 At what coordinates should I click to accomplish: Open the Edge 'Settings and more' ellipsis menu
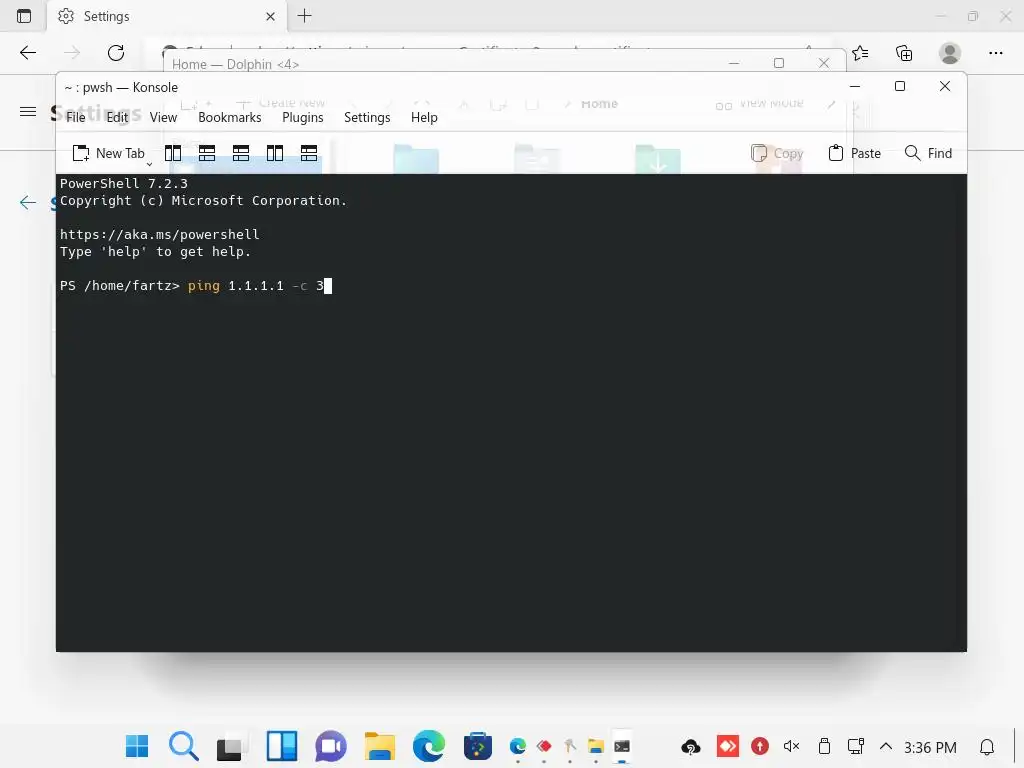coord(995,53)
